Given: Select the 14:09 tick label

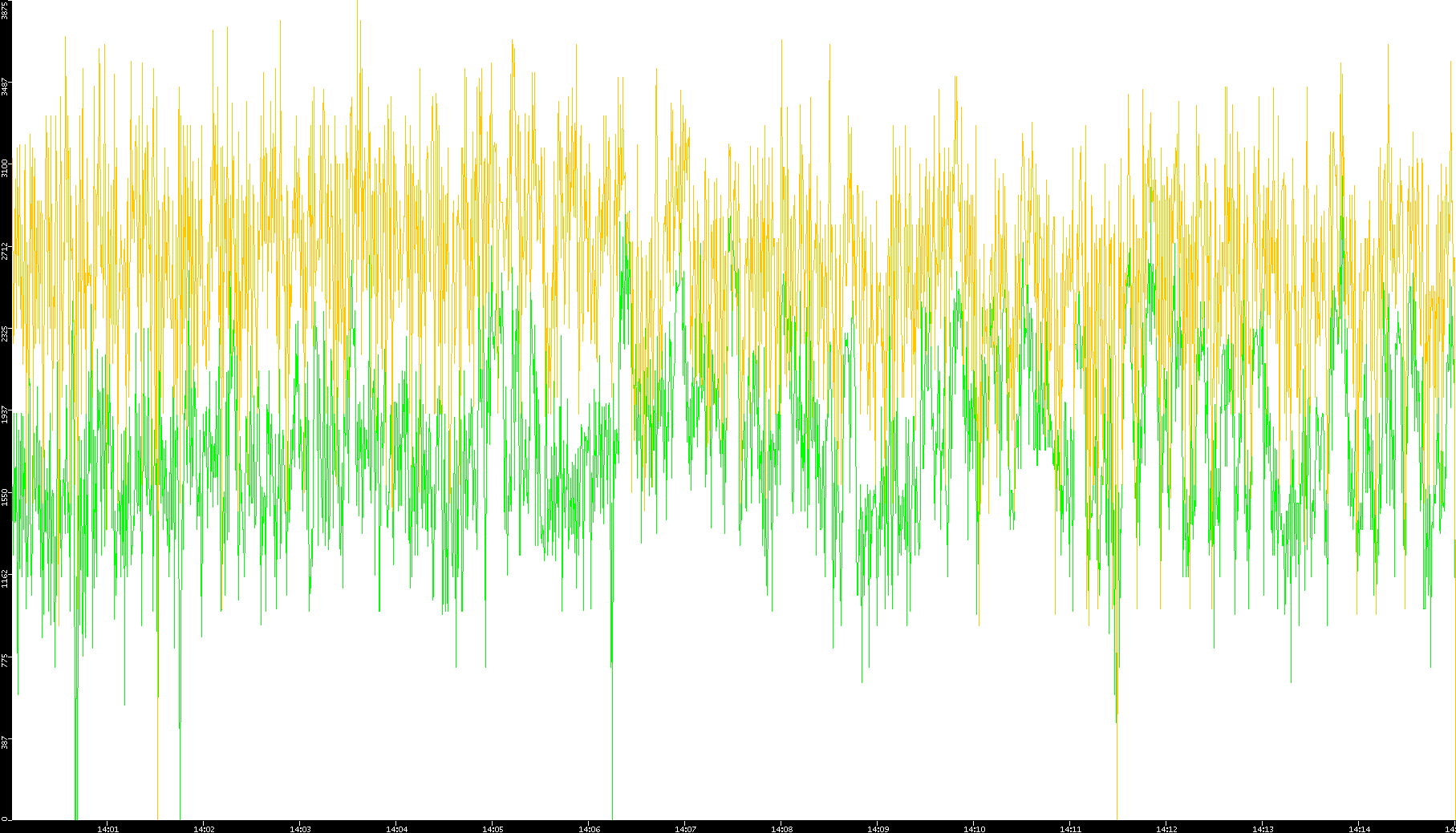Looking at the screenshot, I should click(878, 829).
